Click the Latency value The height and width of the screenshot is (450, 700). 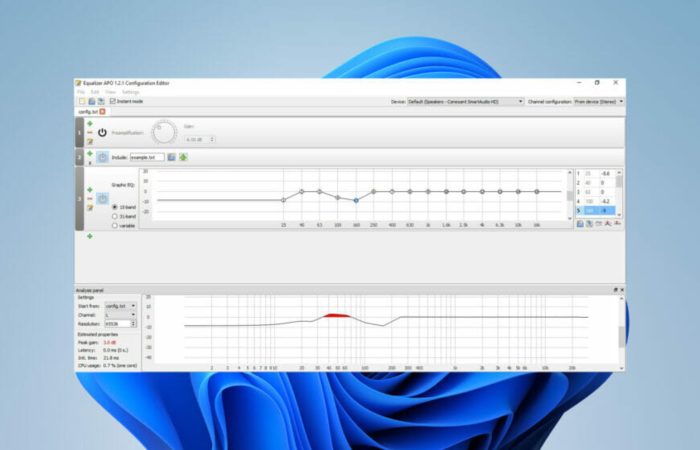[x=115, y=350]
